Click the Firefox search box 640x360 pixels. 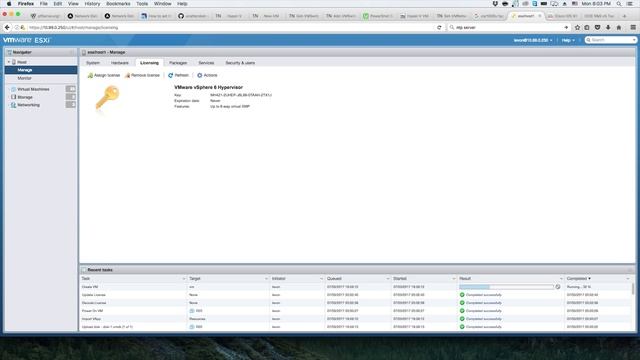click(x=509, y=27)
